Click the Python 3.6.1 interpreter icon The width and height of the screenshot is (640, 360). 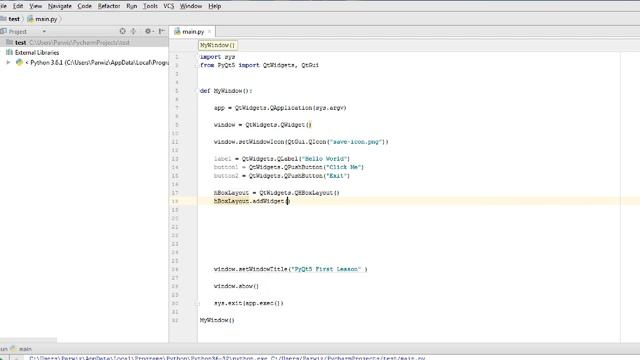(x=19, y=62)
